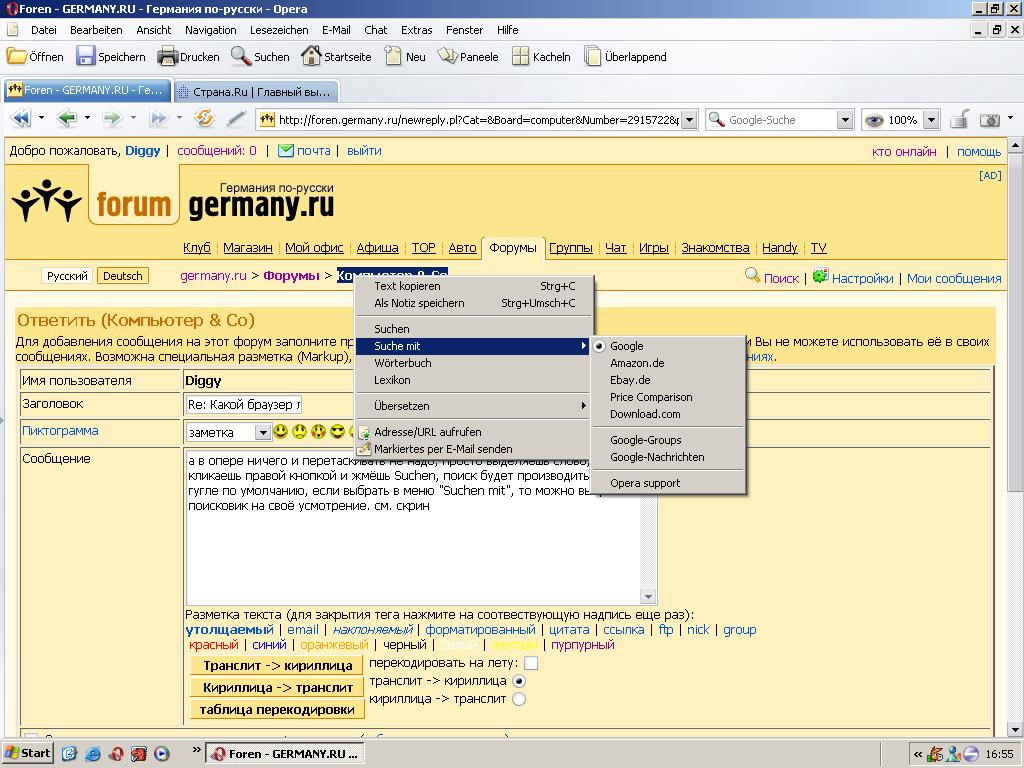This screenshot has width=1024, height=768.
Task: Select the 'кириллица -> транслит' radio button
Action: tap(519, 699)
